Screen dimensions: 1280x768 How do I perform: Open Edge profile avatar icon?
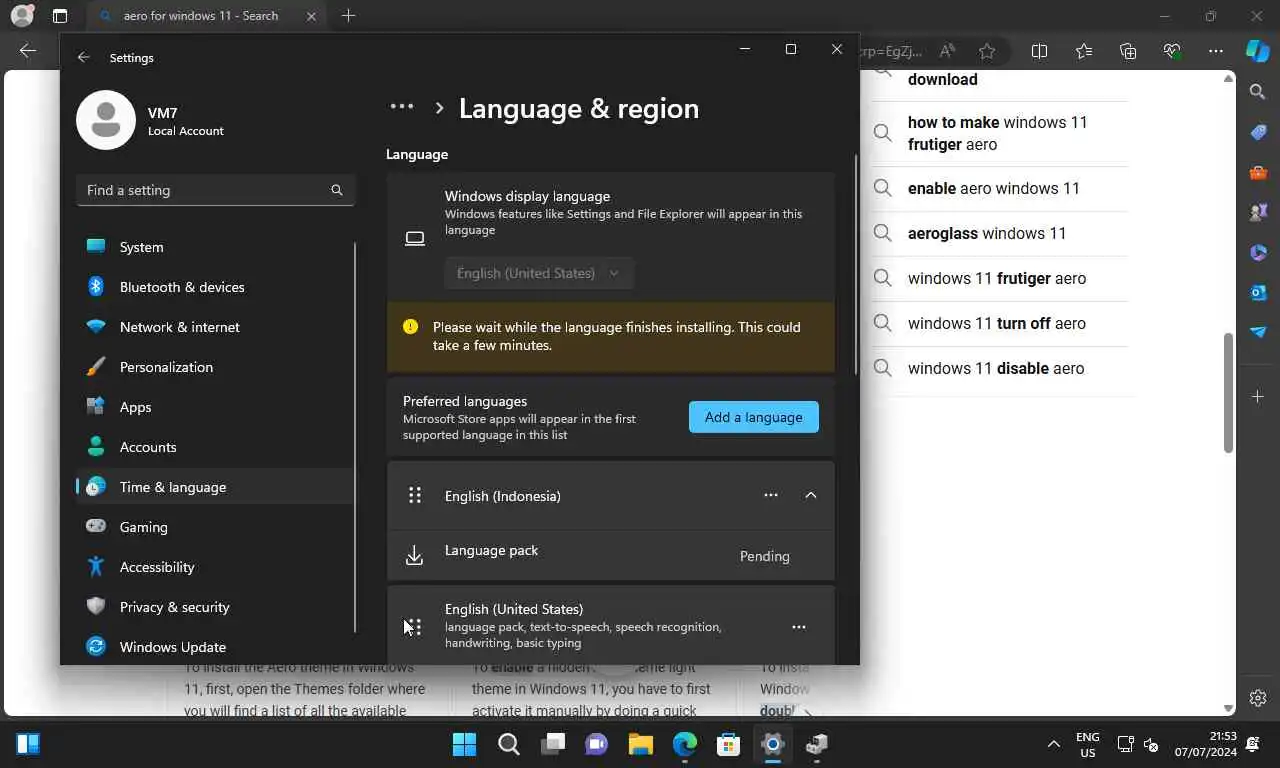pyautogui.click(x=22, y=16)
